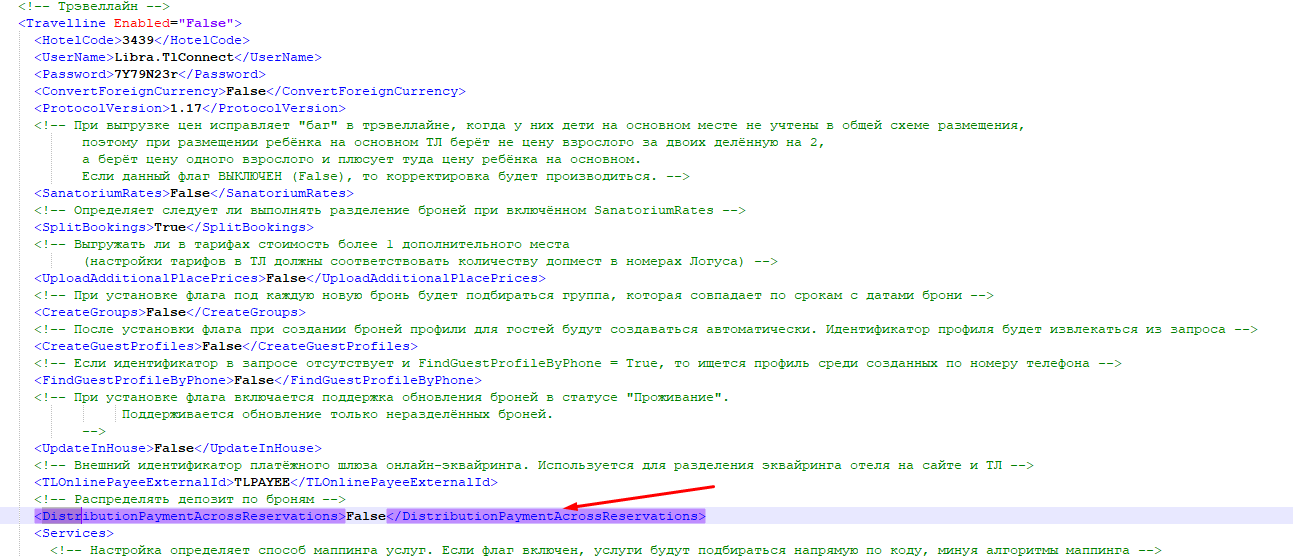Click comment При установке флага под каждую новую бронь
This screenshot has width=1293, height=556.
(x=514, y=295)
